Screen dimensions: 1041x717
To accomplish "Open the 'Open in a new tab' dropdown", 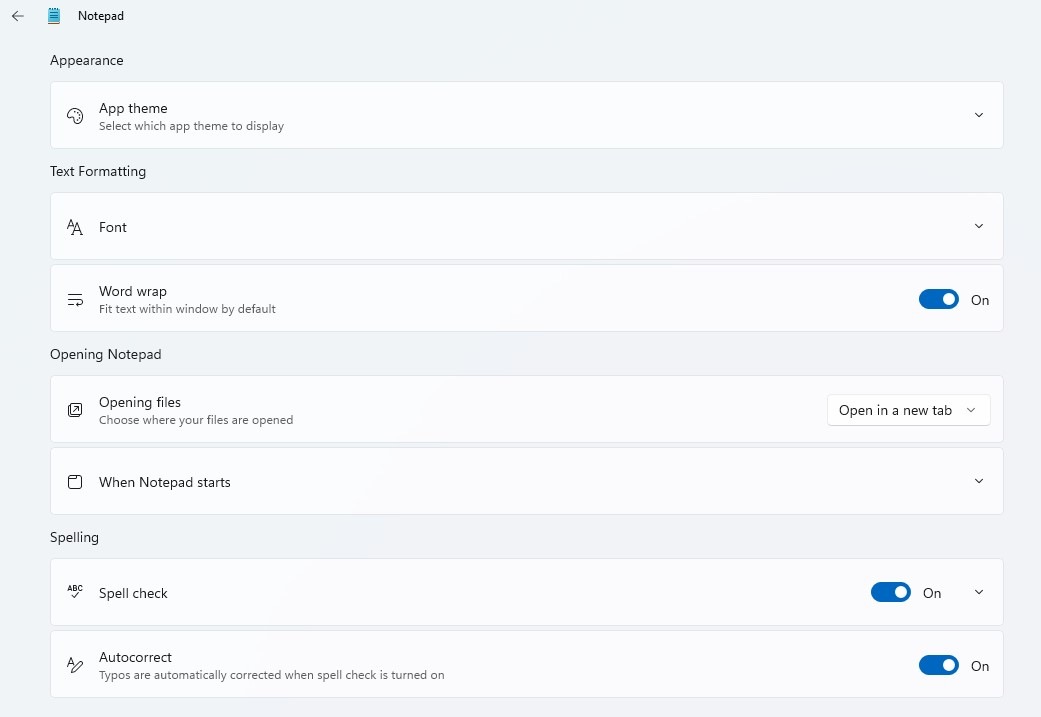I will (x=907, y=410).
